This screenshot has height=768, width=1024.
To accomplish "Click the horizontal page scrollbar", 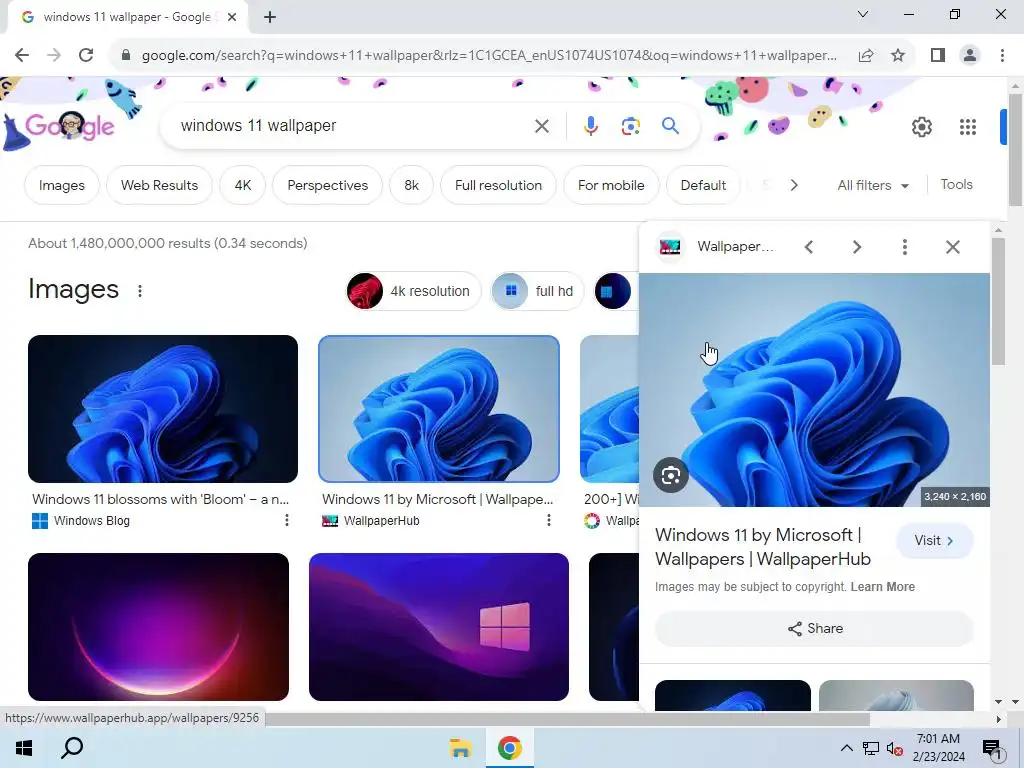I will point(567,719).
